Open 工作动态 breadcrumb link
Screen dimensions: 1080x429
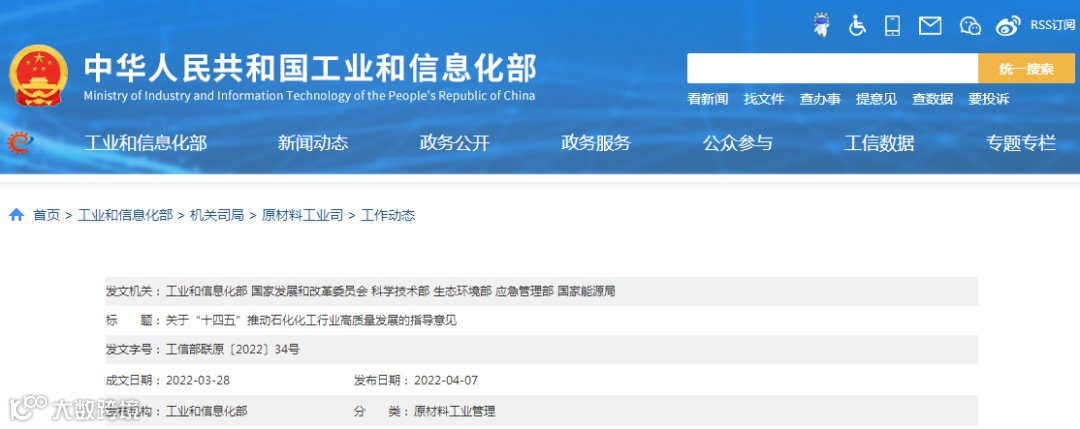point(388,216)
